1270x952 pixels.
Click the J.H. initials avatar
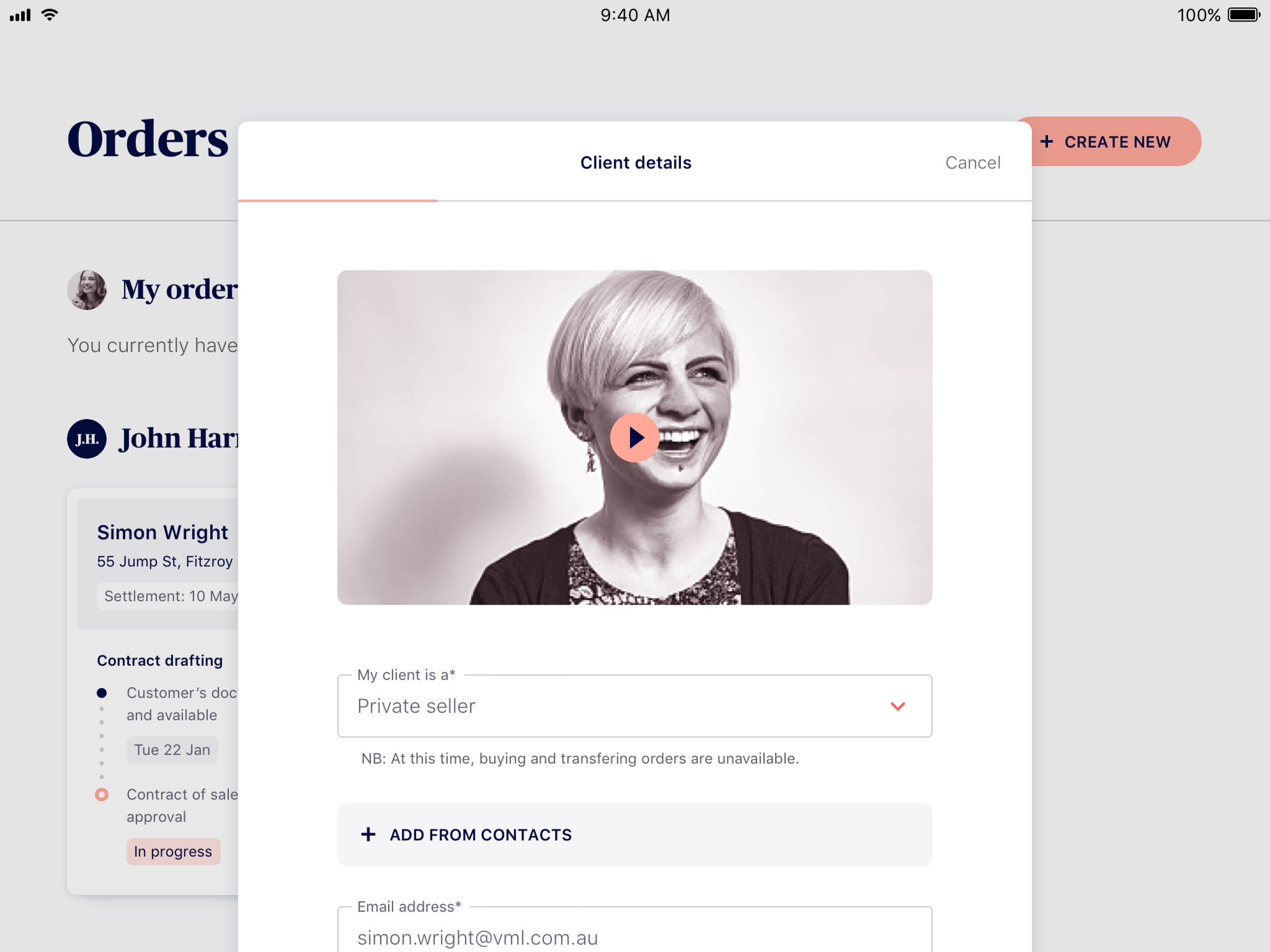[87, 439]
